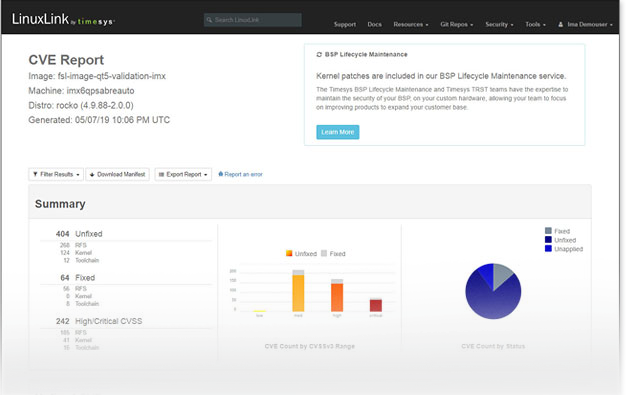Click the '56 RFS' fixed count

click(75, 288)
